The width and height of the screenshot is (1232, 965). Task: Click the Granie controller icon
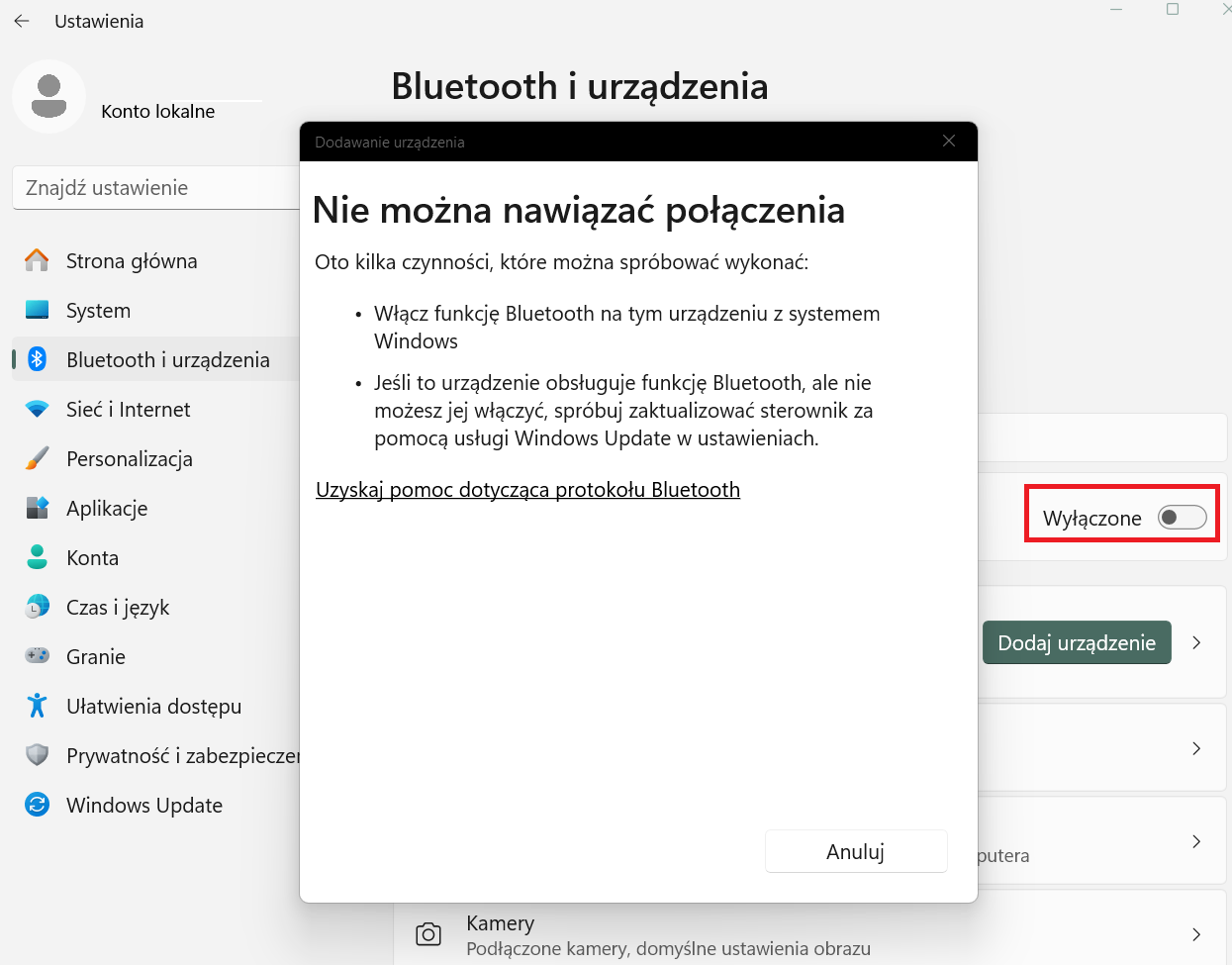(x=37, y=655)
